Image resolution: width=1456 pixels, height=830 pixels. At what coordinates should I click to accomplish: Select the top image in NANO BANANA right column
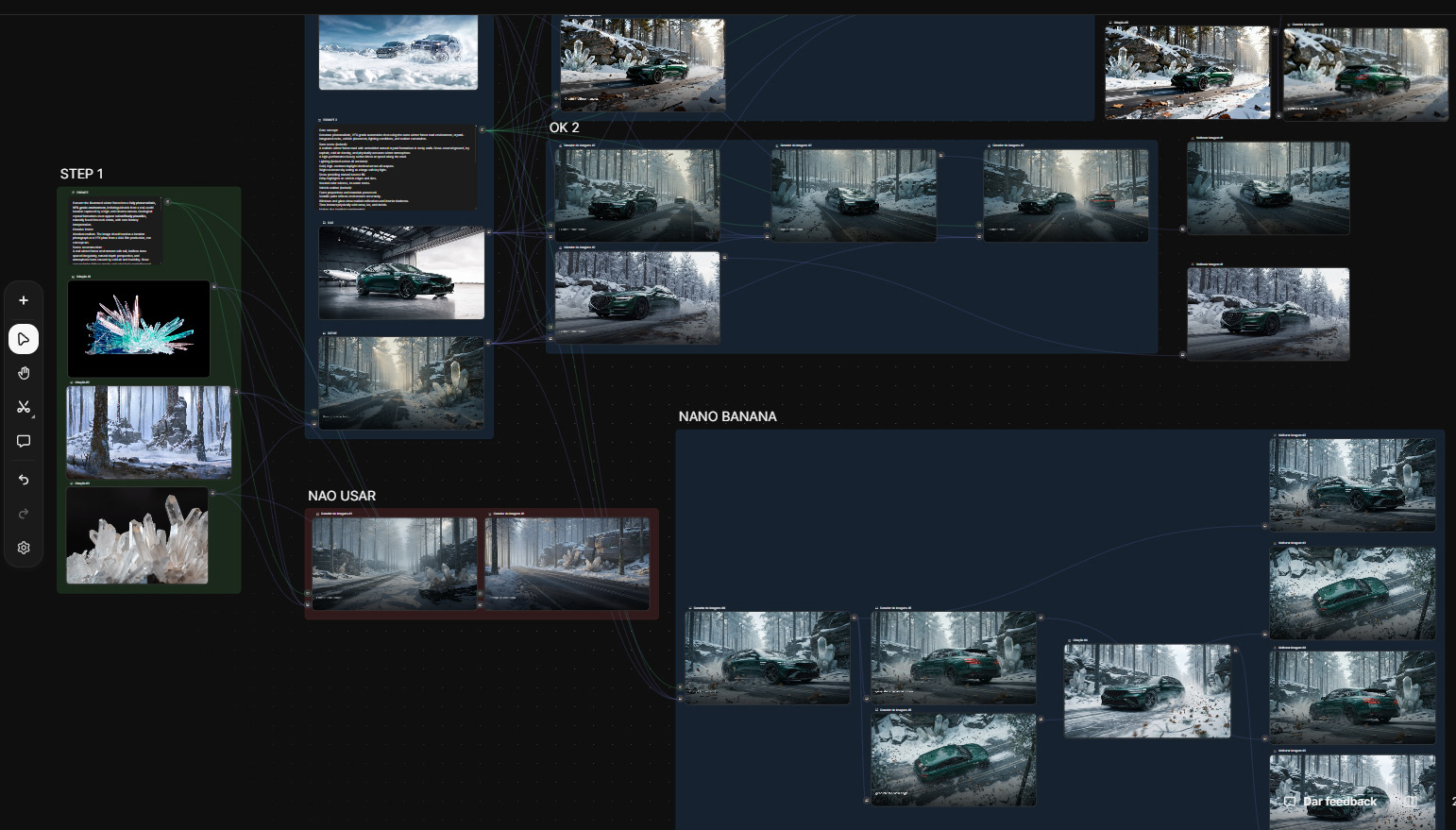[x=1352, y=484]
